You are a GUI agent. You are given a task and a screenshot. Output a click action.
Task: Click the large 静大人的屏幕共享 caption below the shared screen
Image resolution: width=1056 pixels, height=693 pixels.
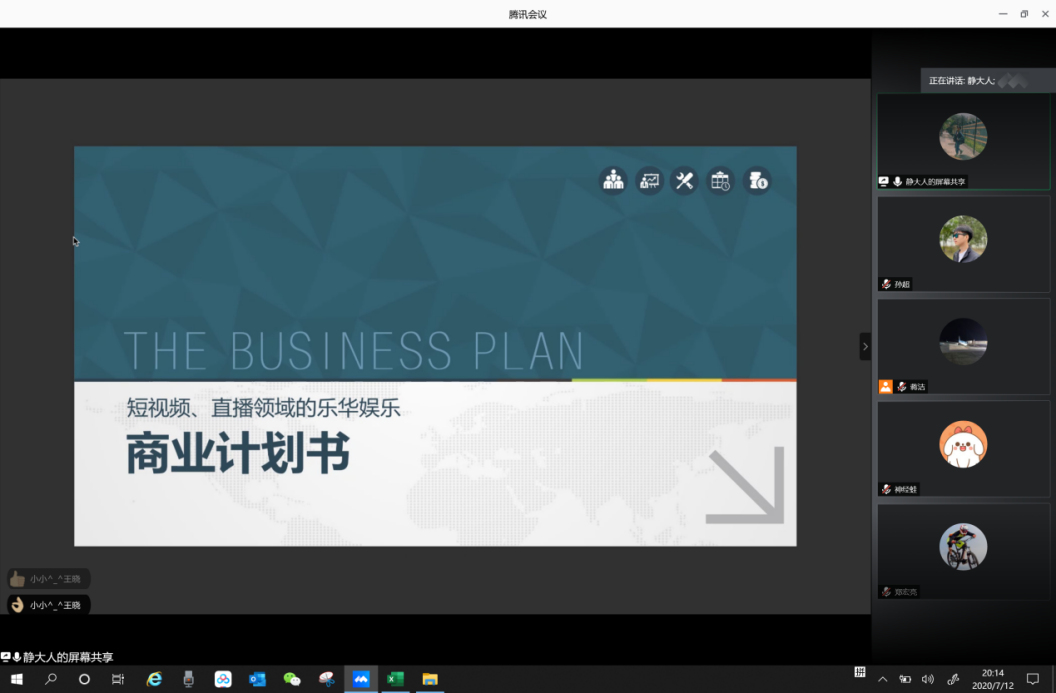pyautogui.click(x=68, y=657)
